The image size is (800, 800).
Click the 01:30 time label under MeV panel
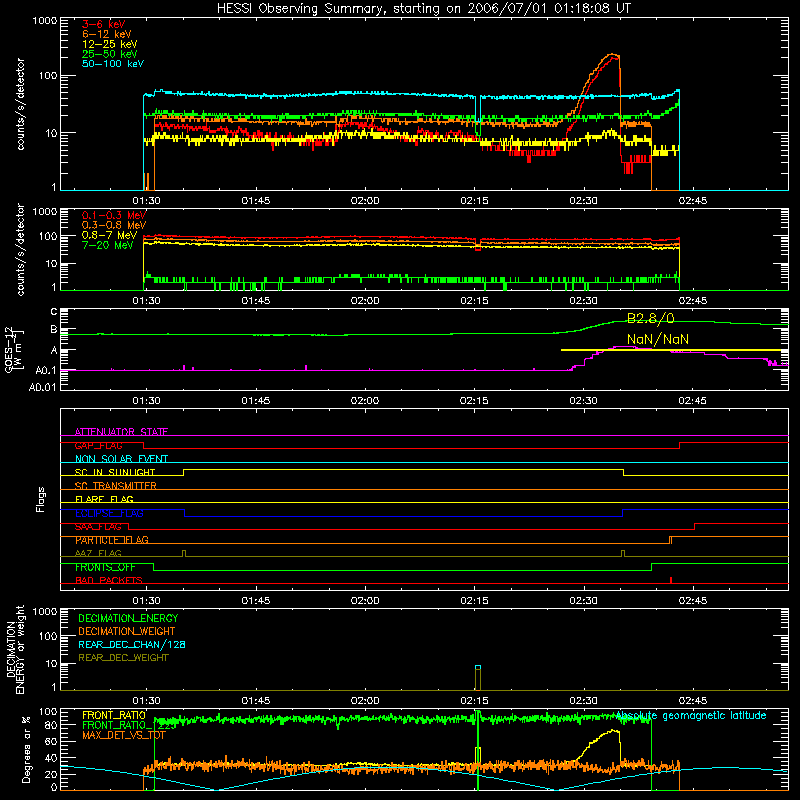point(146,301)
